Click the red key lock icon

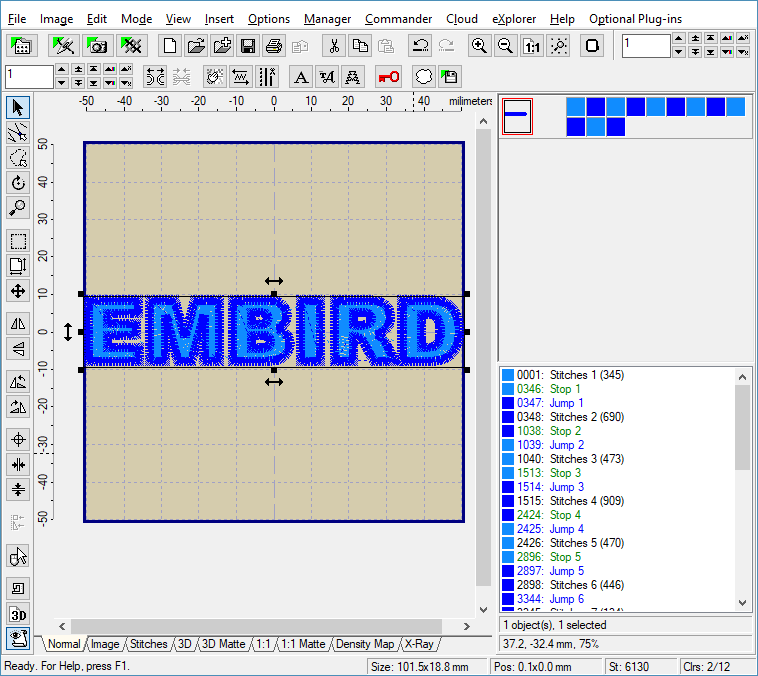pos(388,77)
